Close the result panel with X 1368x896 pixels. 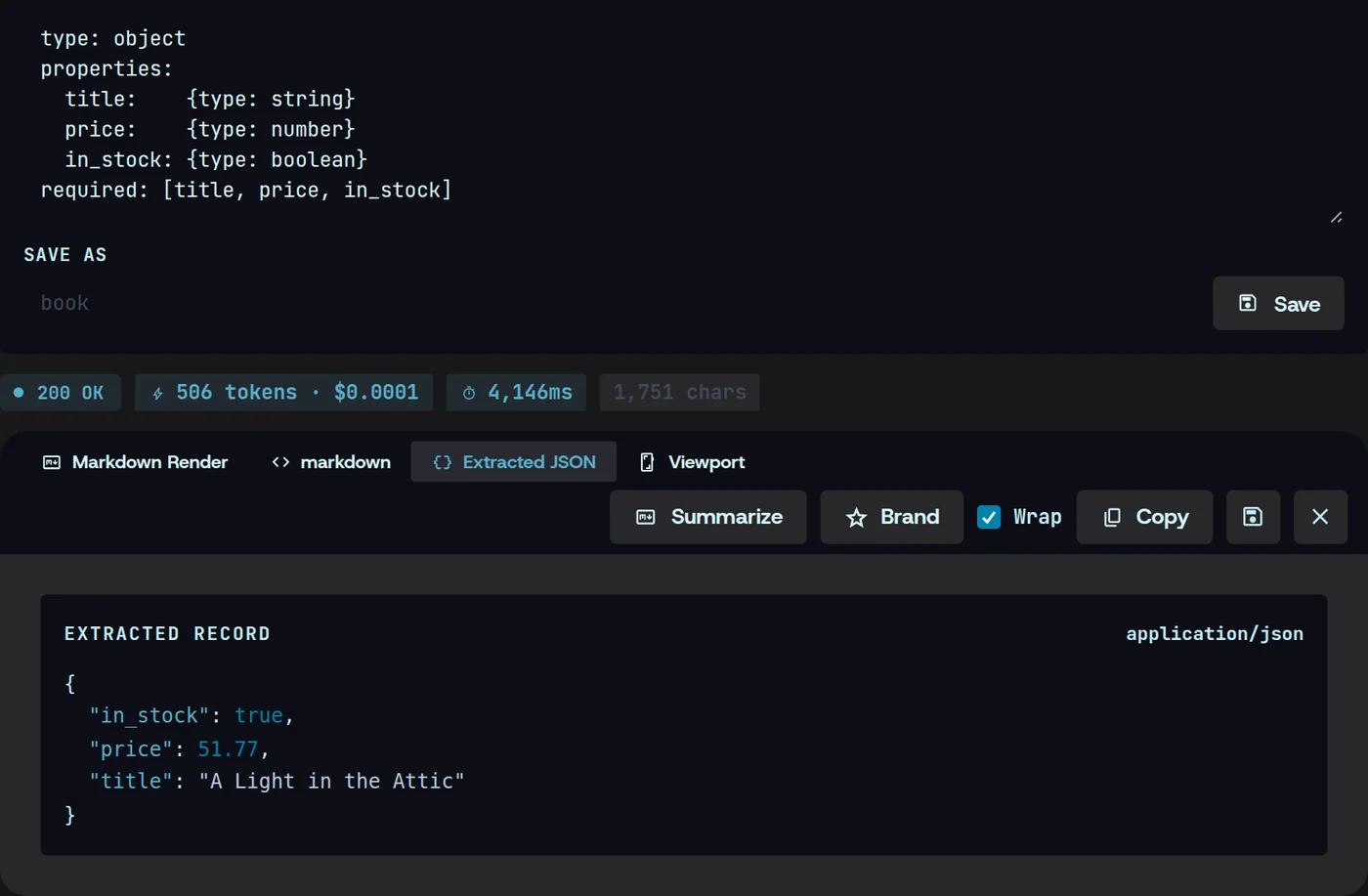pos(1320,517)
